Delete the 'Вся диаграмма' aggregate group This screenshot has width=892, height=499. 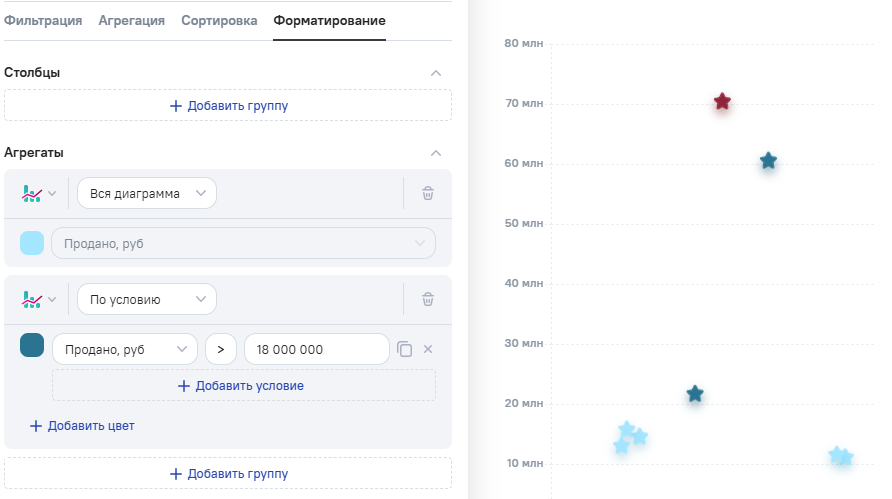pos(428,194)
